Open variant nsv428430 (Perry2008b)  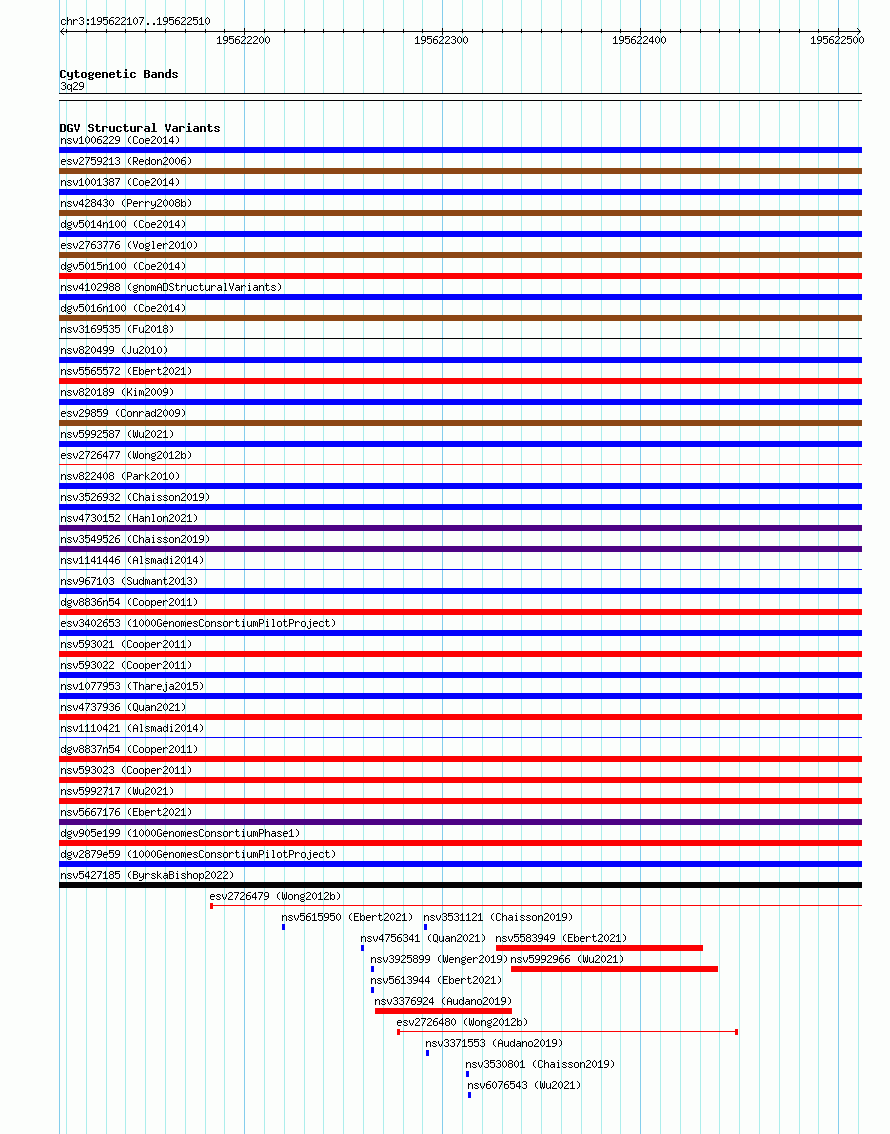[126, 203]
